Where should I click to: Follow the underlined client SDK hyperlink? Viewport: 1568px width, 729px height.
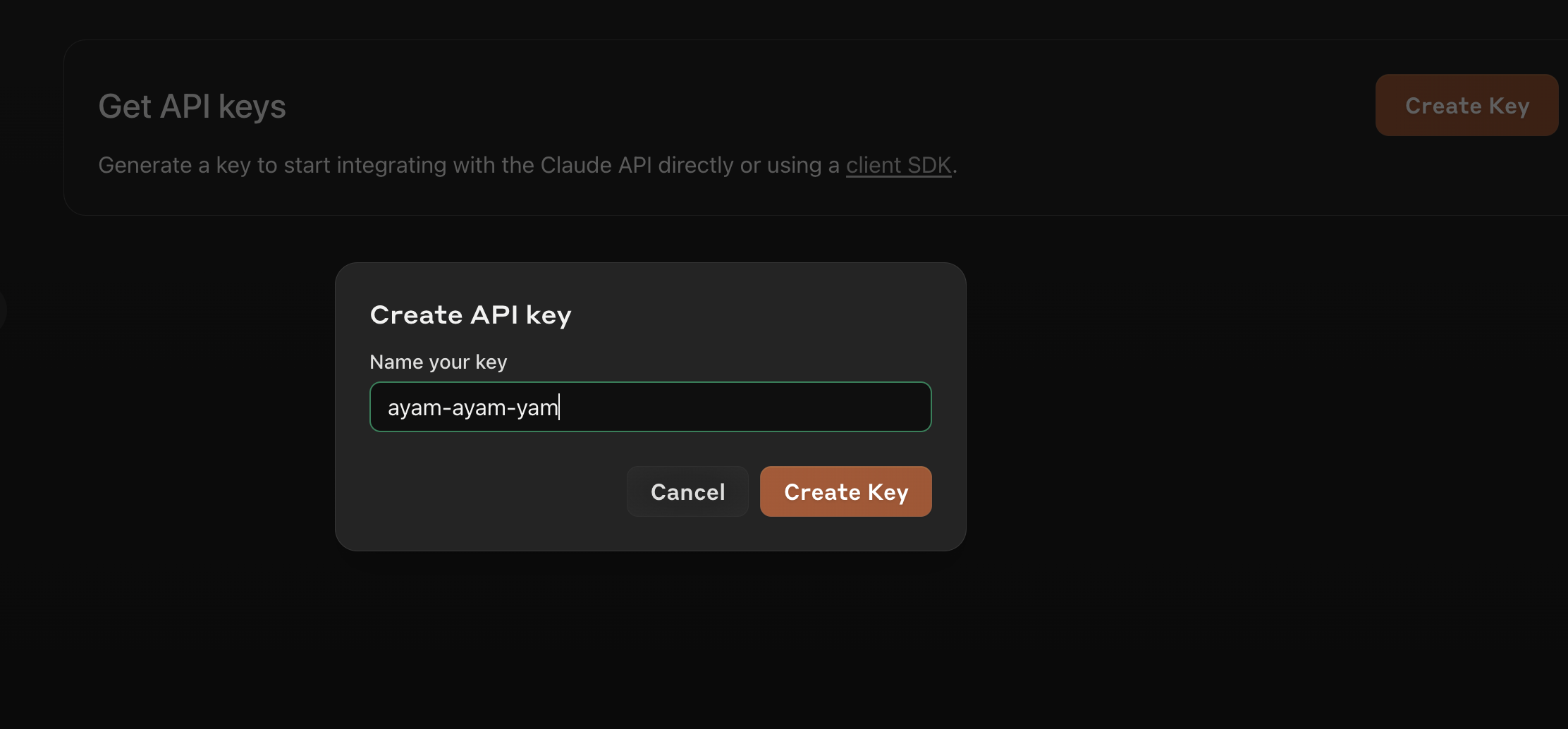coord(898,164)
